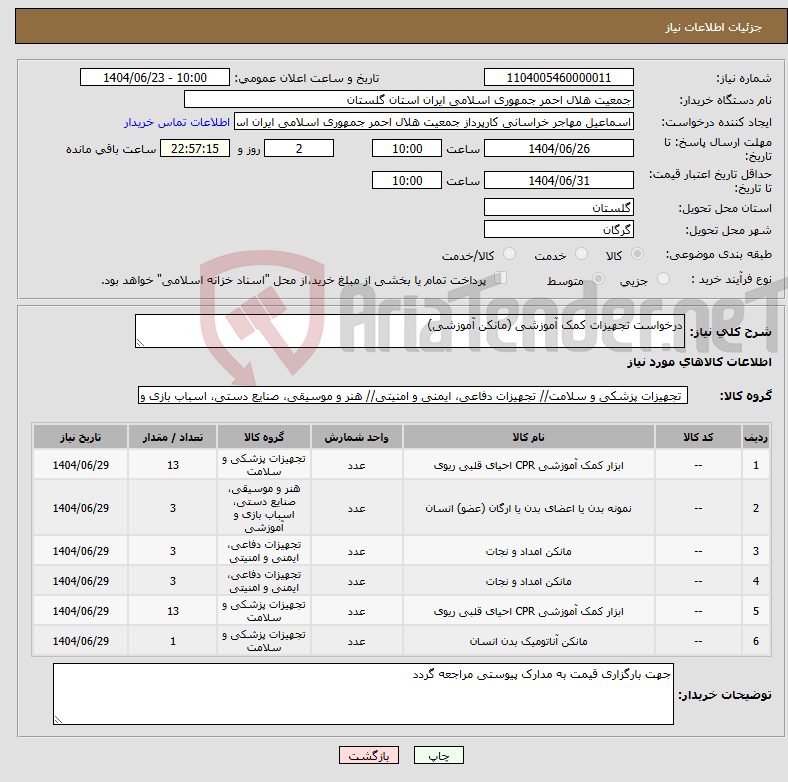Click row 4 item مانکن امداد و نجات
Screen dimensions: 788x782
[x=528, y=581]
